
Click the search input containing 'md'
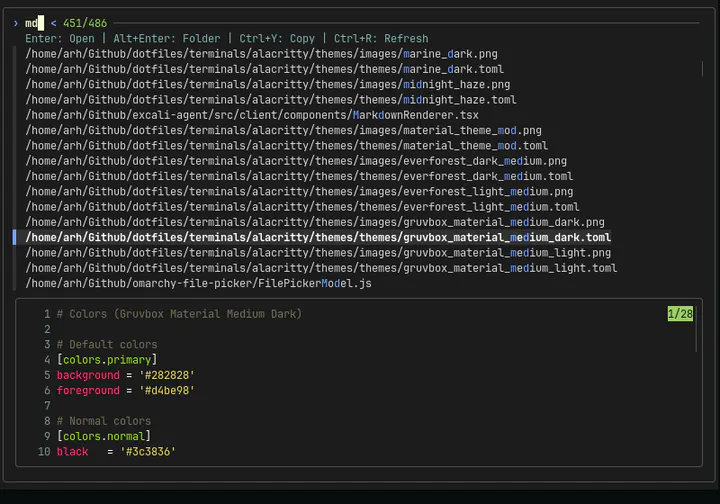[34, 23]
